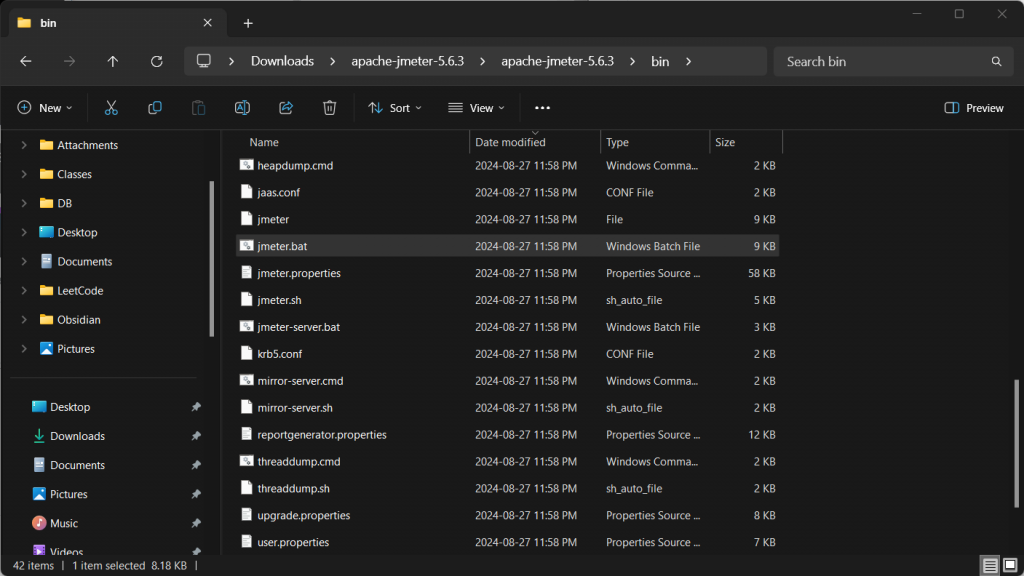Expand the Attachments folder tree node

tap(24, 145)
